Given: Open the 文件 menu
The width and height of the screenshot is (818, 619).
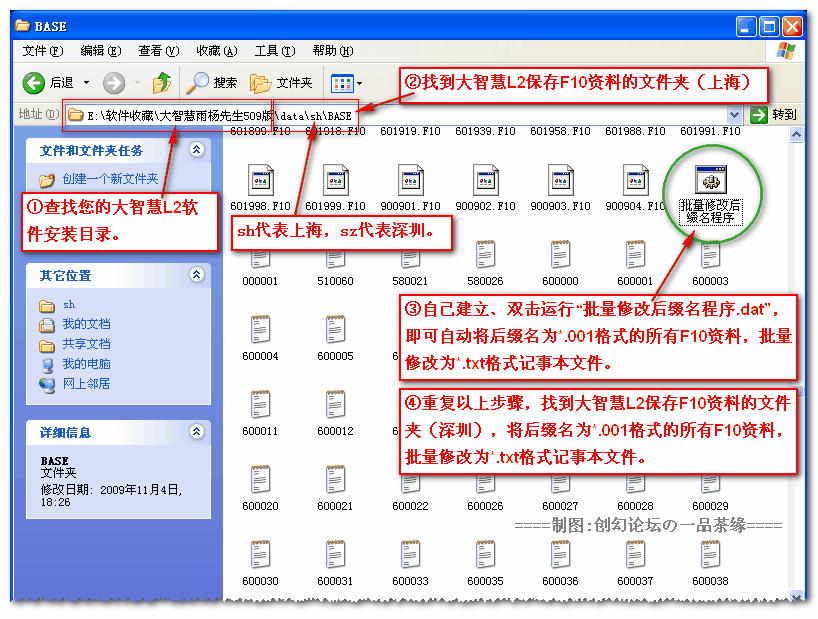Looking at the screenshot, I should point(43,51).
